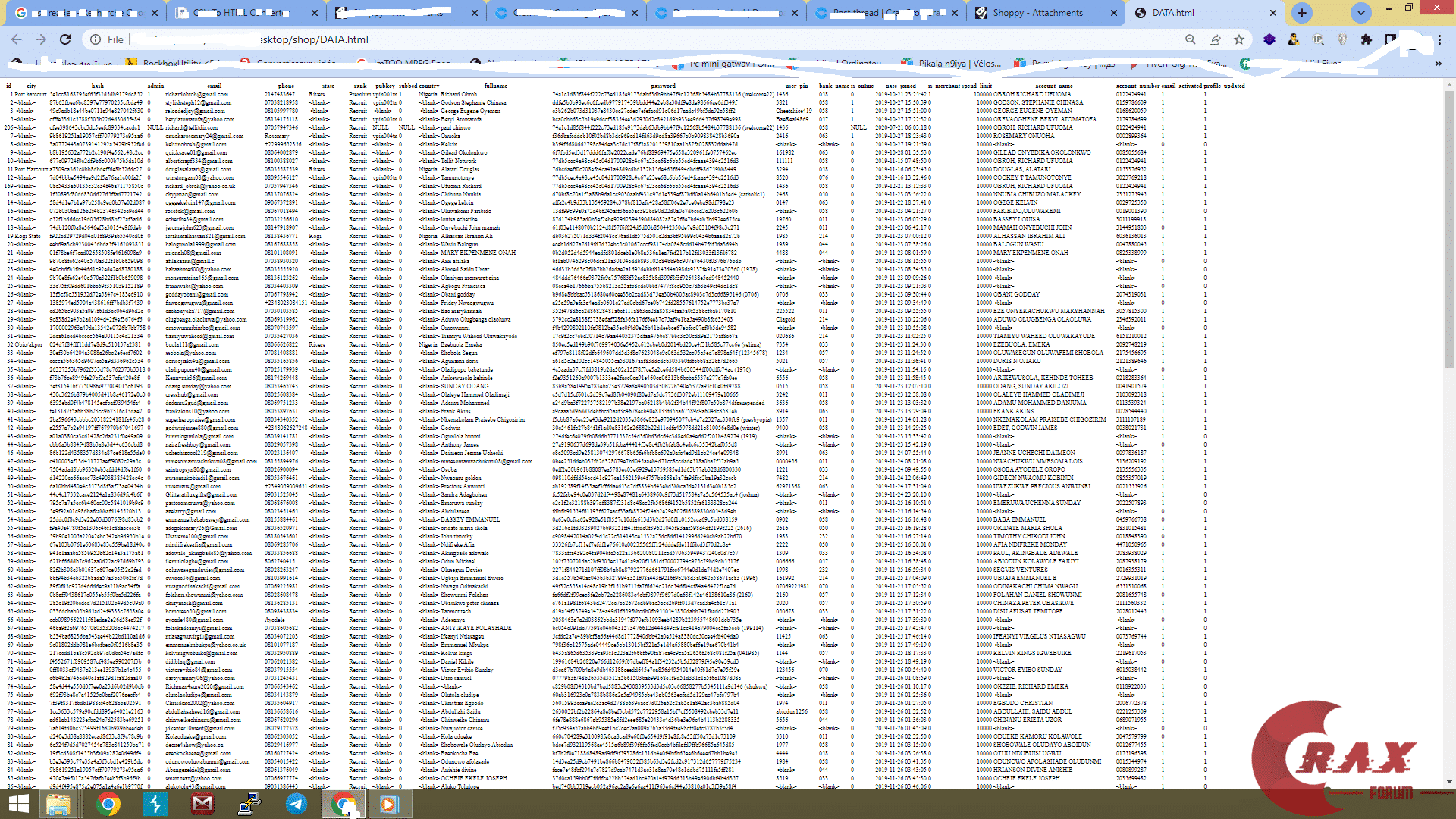Launch PuTTY from the taskbar

[x=249, y=804]
